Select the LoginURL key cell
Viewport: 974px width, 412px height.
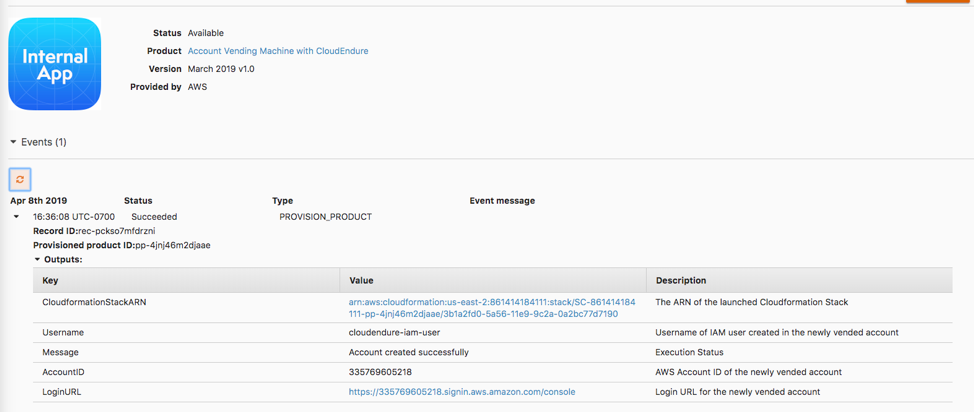pyautogui.click(x=61, y=392)
